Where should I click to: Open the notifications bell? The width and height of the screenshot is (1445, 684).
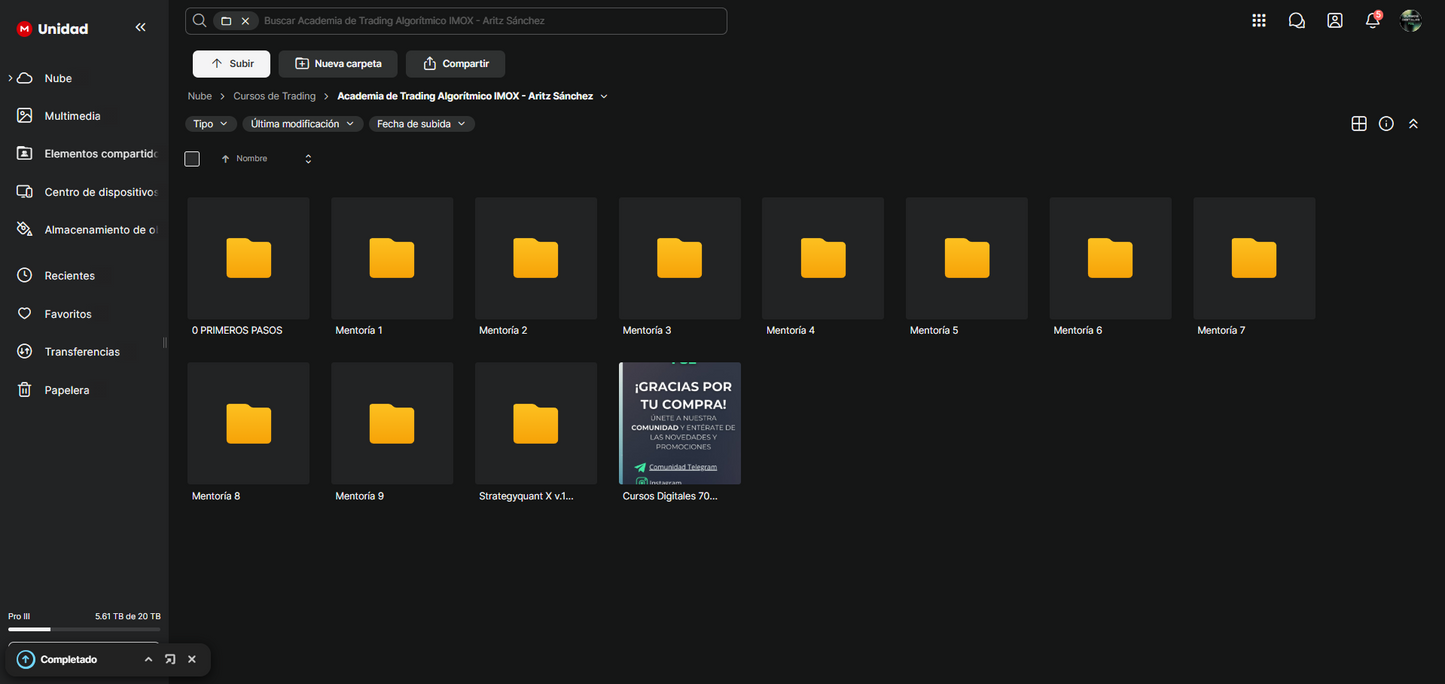click(x=1373, y=21)
